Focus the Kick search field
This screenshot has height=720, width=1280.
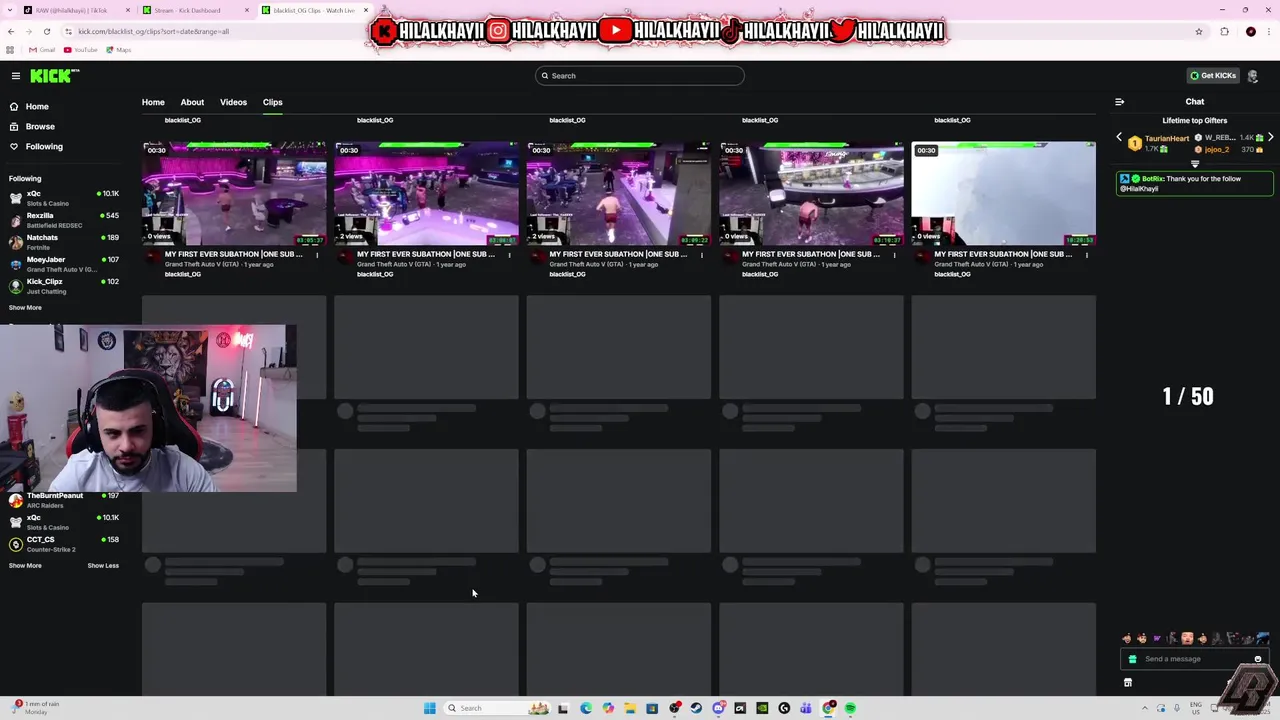640,76
